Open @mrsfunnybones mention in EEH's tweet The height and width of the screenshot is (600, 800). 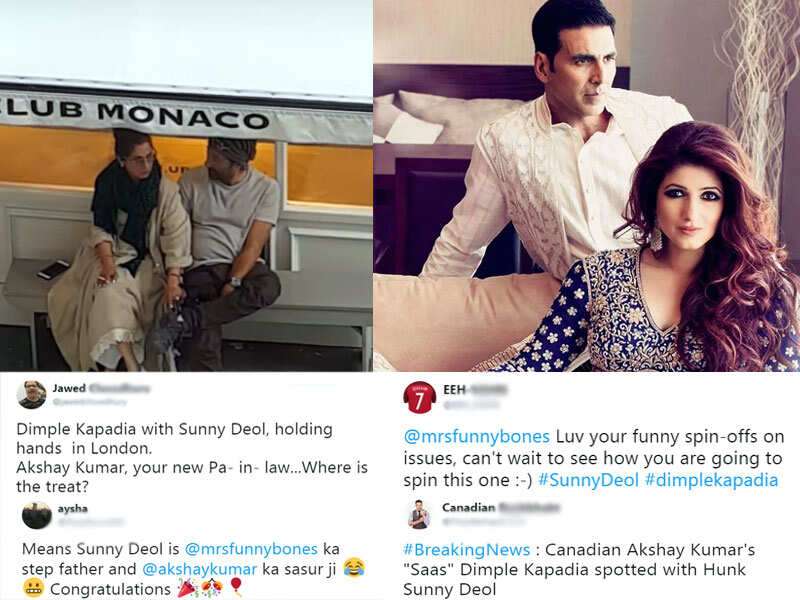pos(477,437)
